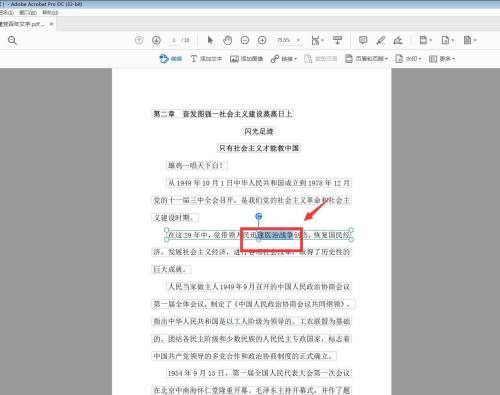
Task: Click the line starting 党的十一届三中全会召开
Action: [252, 200]
